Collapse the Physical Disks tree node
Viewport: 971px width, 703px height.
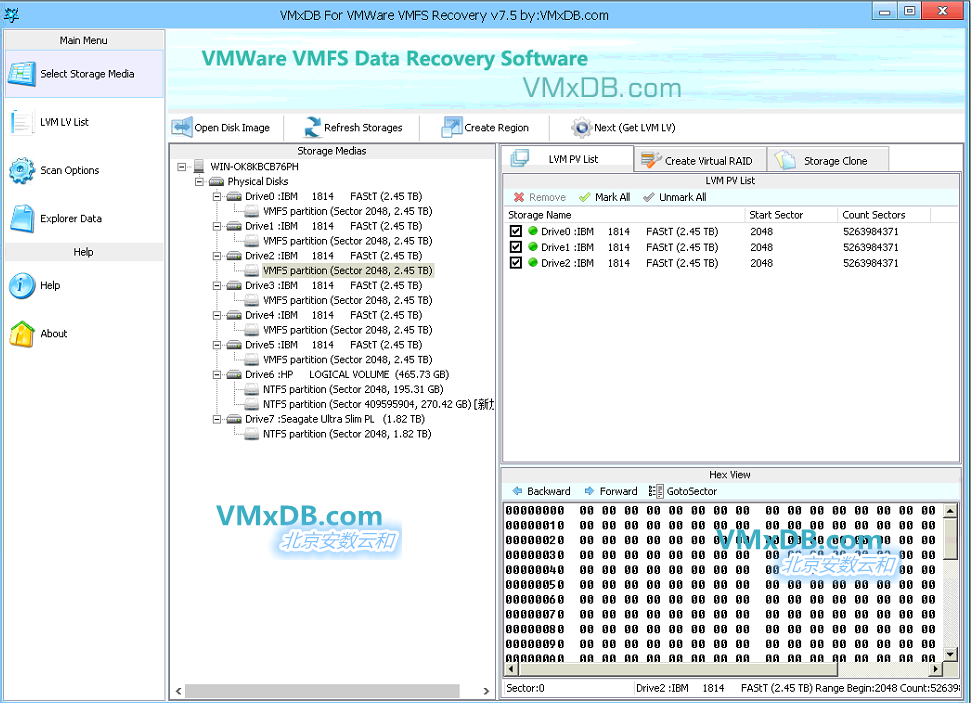[199, 181]
